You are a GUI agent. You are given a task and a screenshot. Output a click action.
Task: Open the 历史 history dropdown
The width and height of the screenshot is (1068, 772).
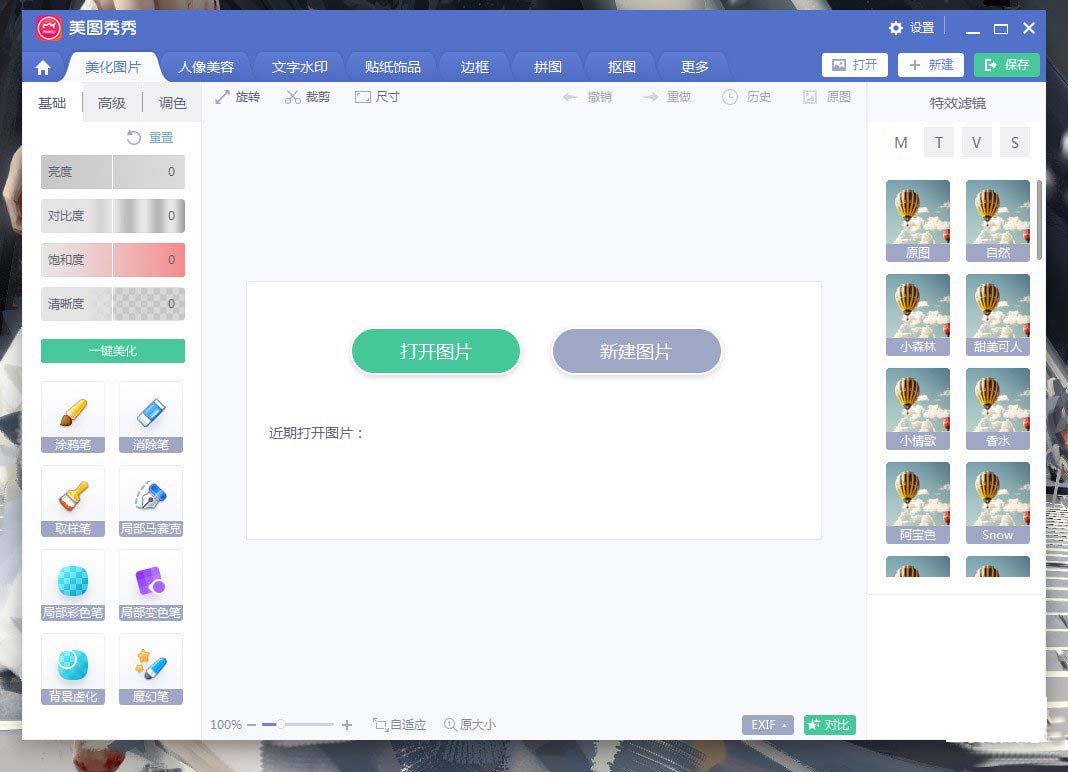coord(747,97)
